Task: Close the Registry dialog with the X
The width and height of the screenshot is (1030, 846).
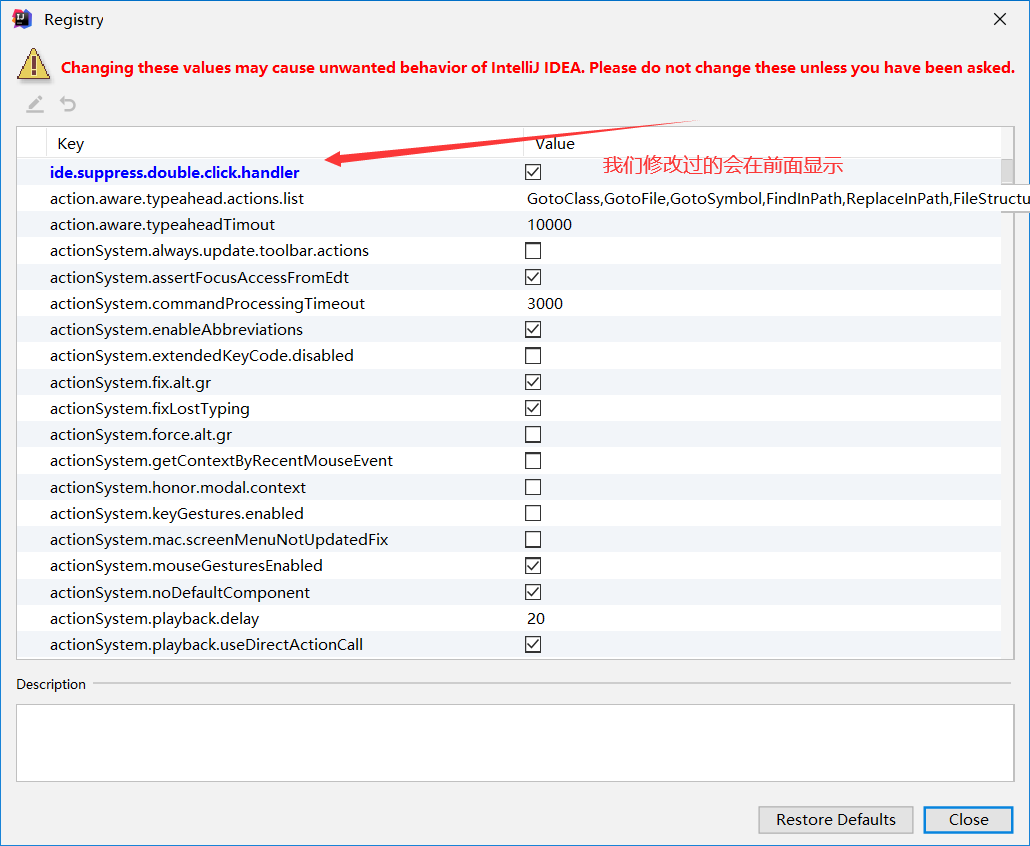Action: [1000, 19]
